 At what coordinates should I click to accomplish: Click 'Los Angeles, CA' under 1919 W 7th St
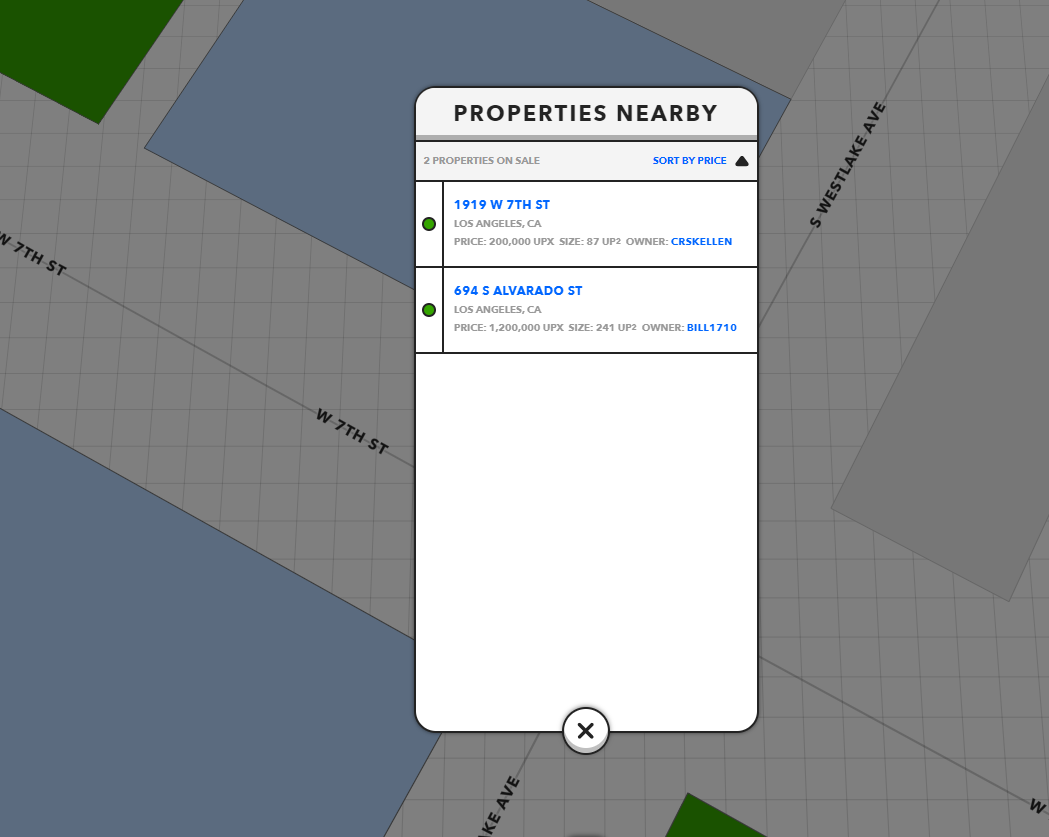click(x=498, y=223)
